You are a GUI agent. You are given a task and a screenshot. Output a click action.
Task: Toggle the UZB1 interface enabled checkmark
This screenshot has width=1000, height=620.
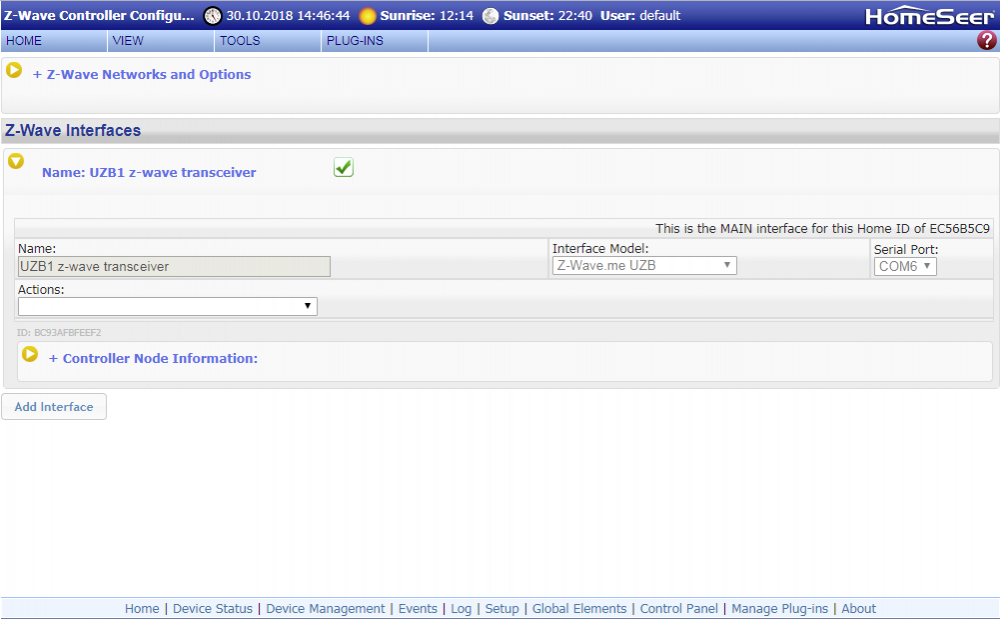click(343, 168)
